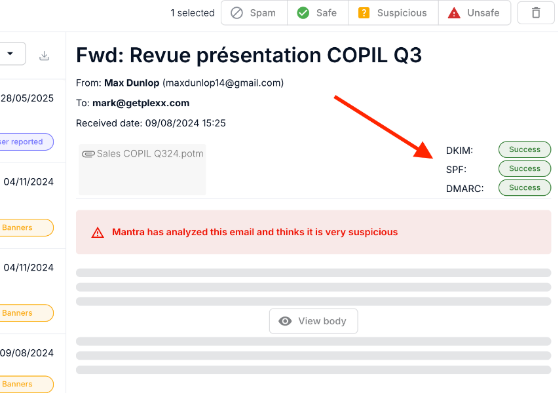
Task: Click the Mantra very suspicious warning banner
Action: [x=314, y=232]
